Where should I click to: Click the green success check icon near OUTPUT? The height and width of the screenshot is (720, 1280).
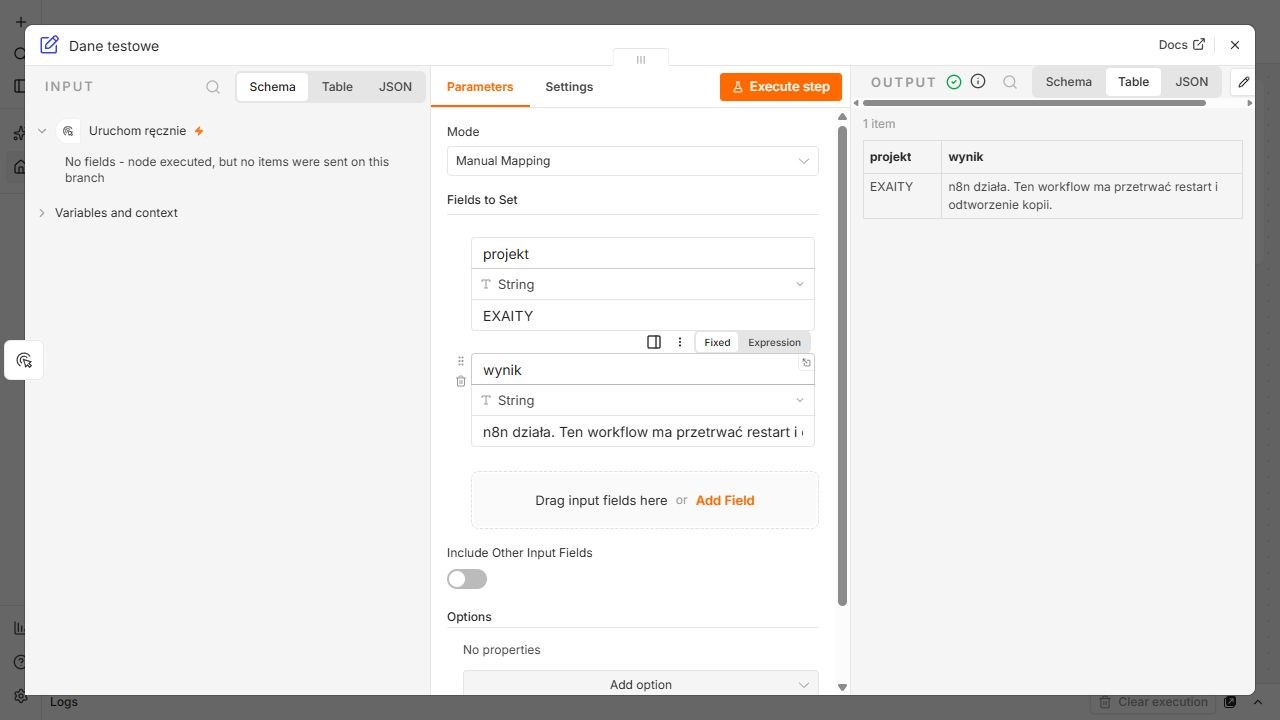click(954, 82)
